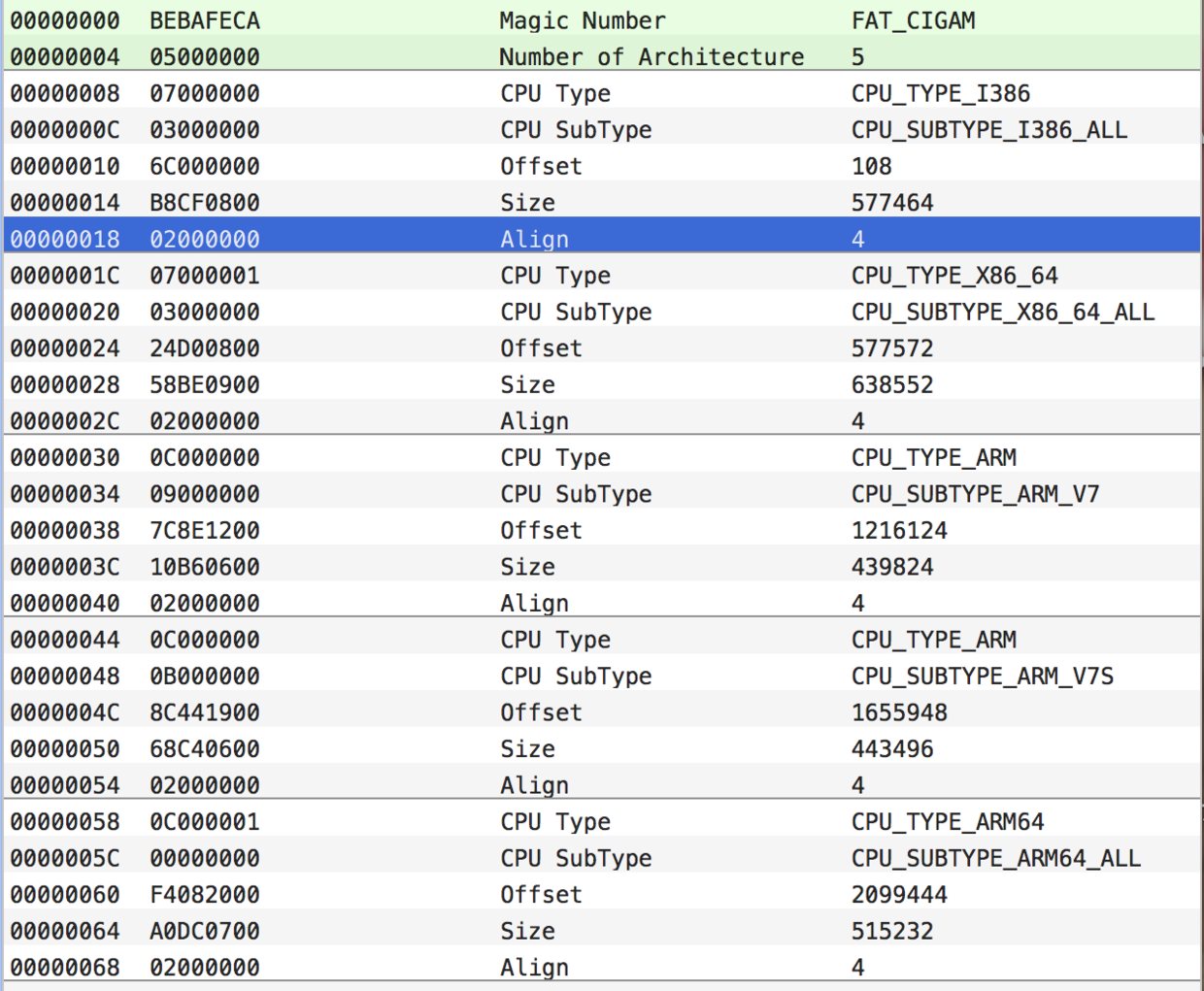Image resolution: width=1204 pixels, height=991 pixels.
Task: Select the FAT_CIGAM magic number value
Action: (x=913, y=20)
